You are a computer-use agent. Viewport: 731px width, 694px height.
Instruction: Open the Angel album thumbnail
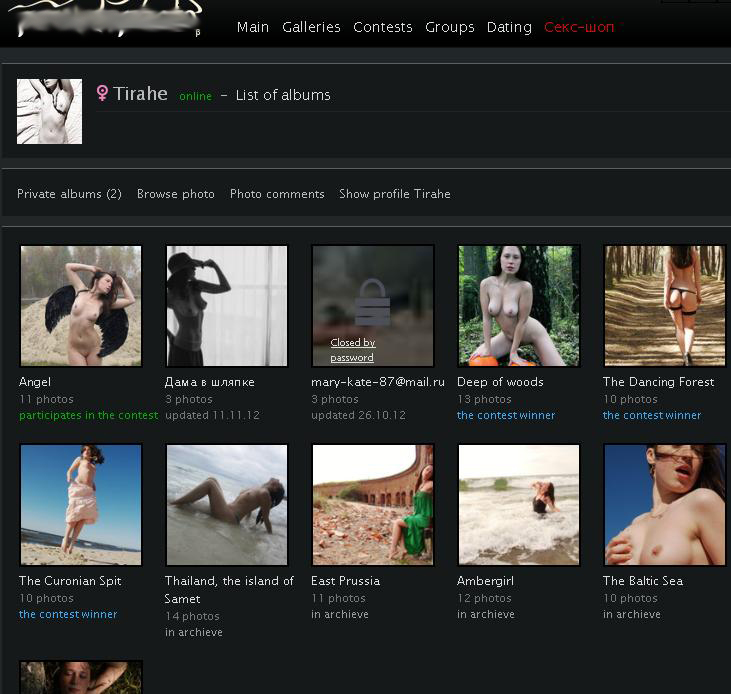click(x=81, y=306)
